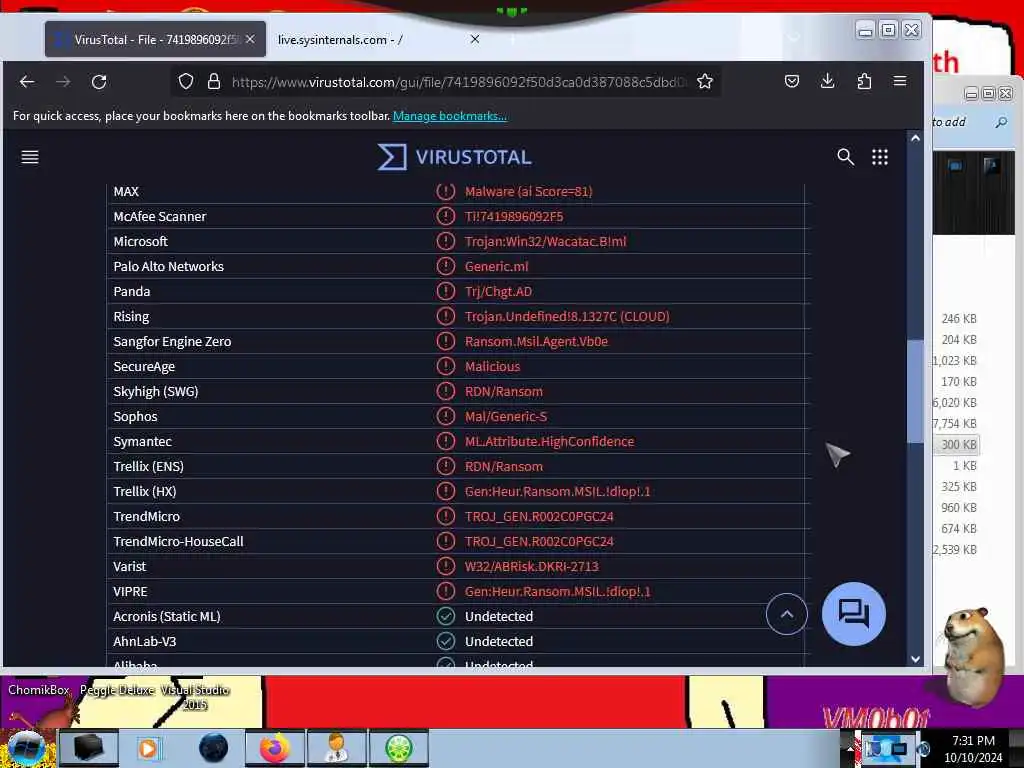The width and height of the screenshot is (1024, 768).
Task: Reload the VirusTotal page
Action: click(99, 82)
